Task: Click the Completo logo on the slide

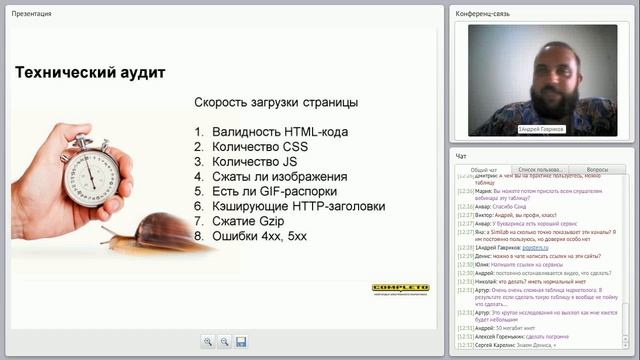Action: point(400,289)
